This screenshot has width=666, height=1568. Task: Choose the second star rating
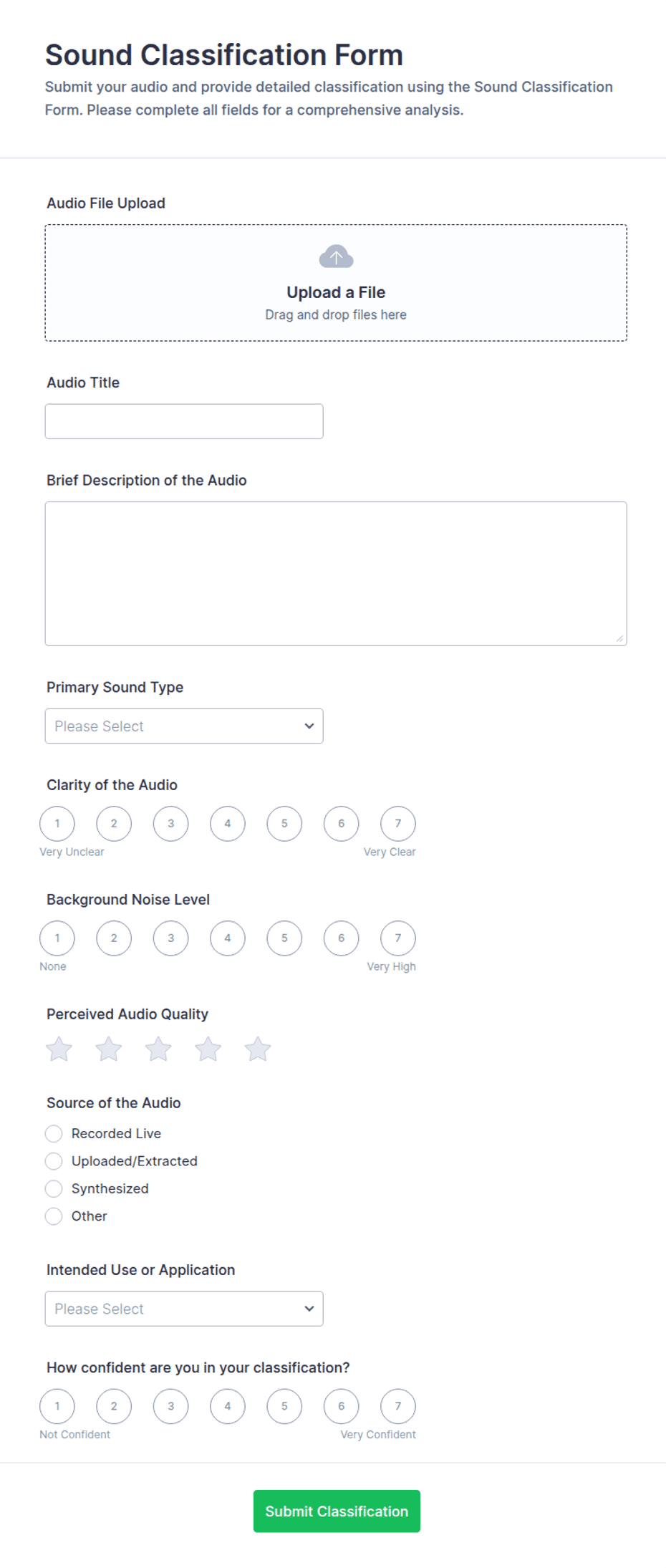[109, 1049]
